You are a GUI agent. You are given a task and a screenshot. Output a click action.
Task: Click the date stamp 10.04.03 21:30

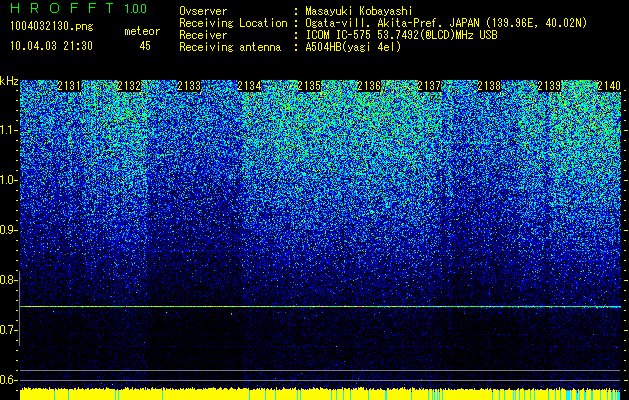(x=51, y=46)
